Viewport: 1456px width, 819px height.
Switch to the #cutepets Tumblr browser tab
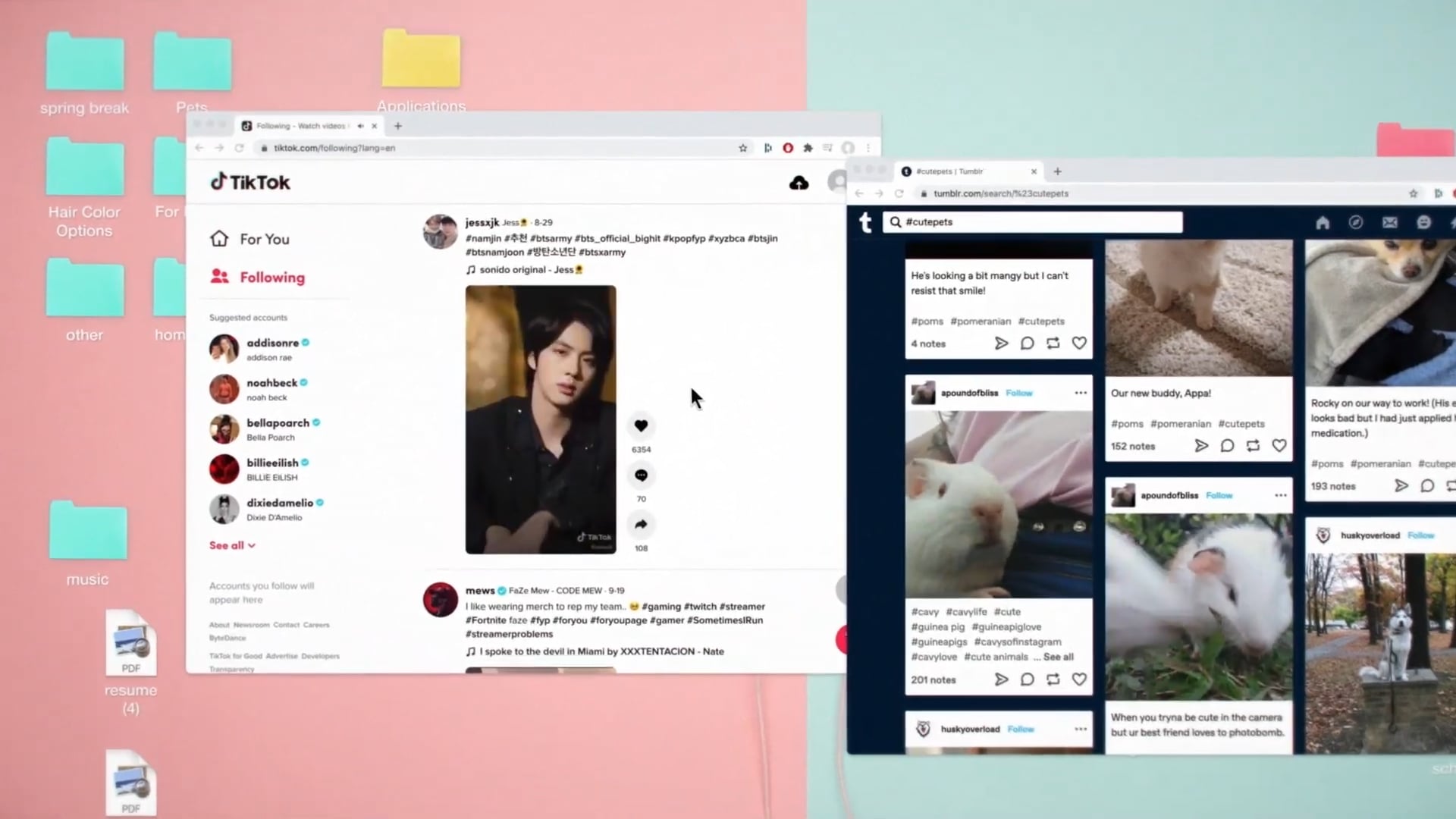click(969, 171)
